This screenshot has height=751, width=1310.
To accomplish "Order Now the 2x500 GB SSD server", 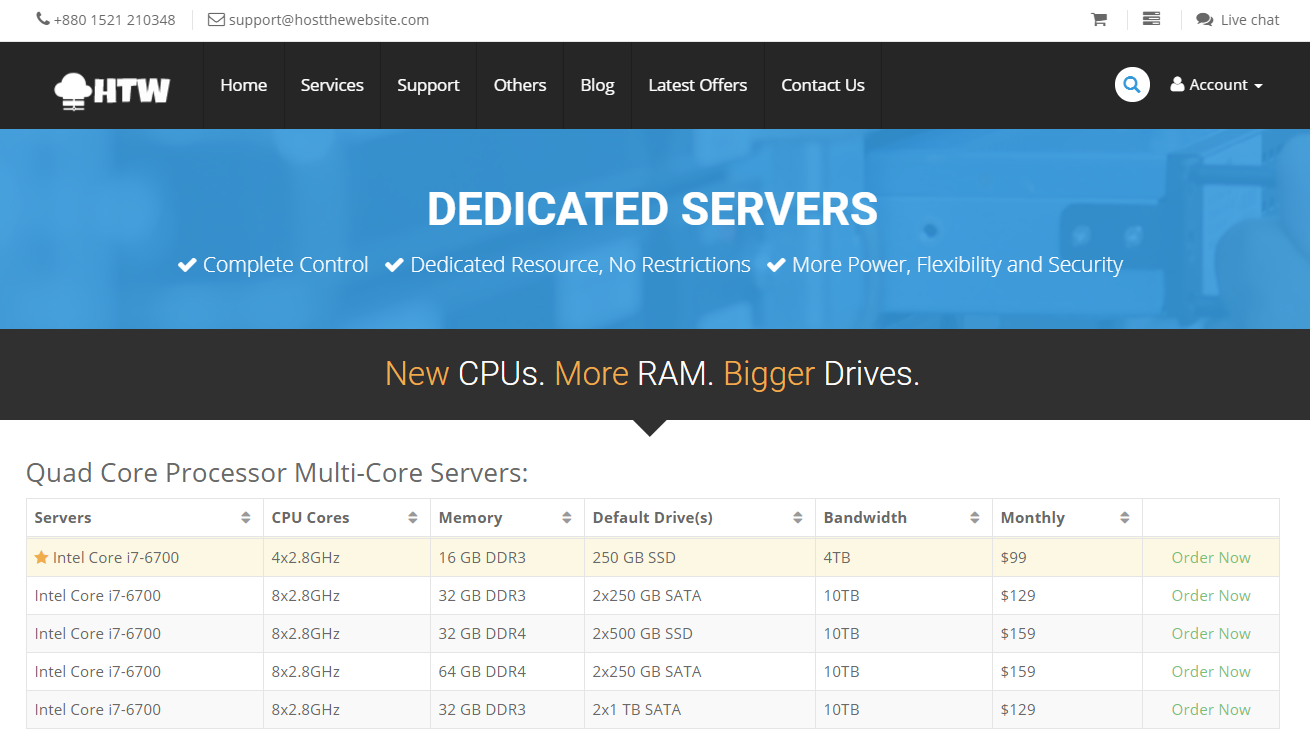I will tap(1210, 634).
